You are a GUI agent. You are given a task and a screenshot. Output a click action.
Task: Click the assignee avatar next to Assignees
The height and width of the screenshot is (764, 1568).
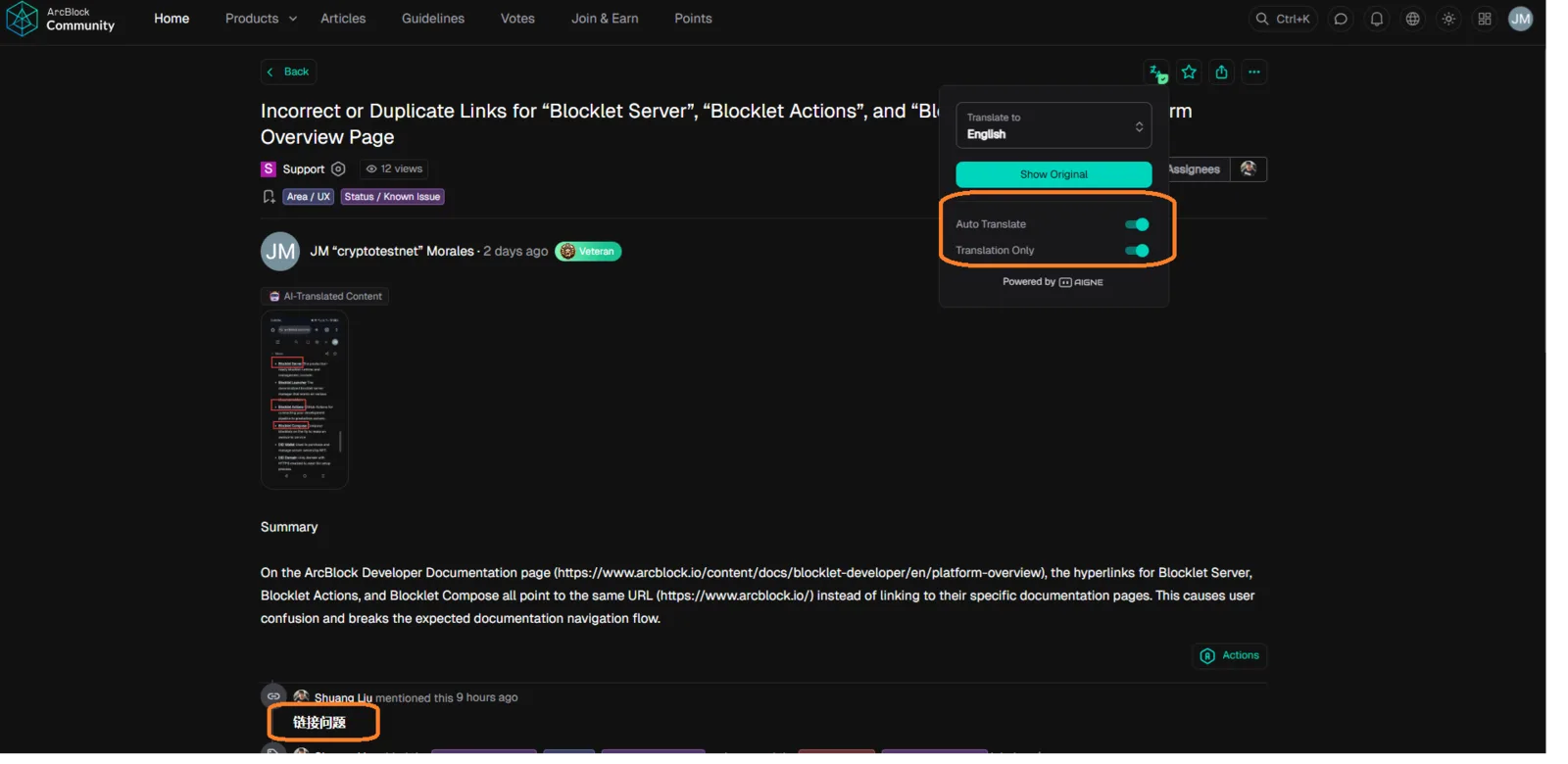[x=1249, y=169]
